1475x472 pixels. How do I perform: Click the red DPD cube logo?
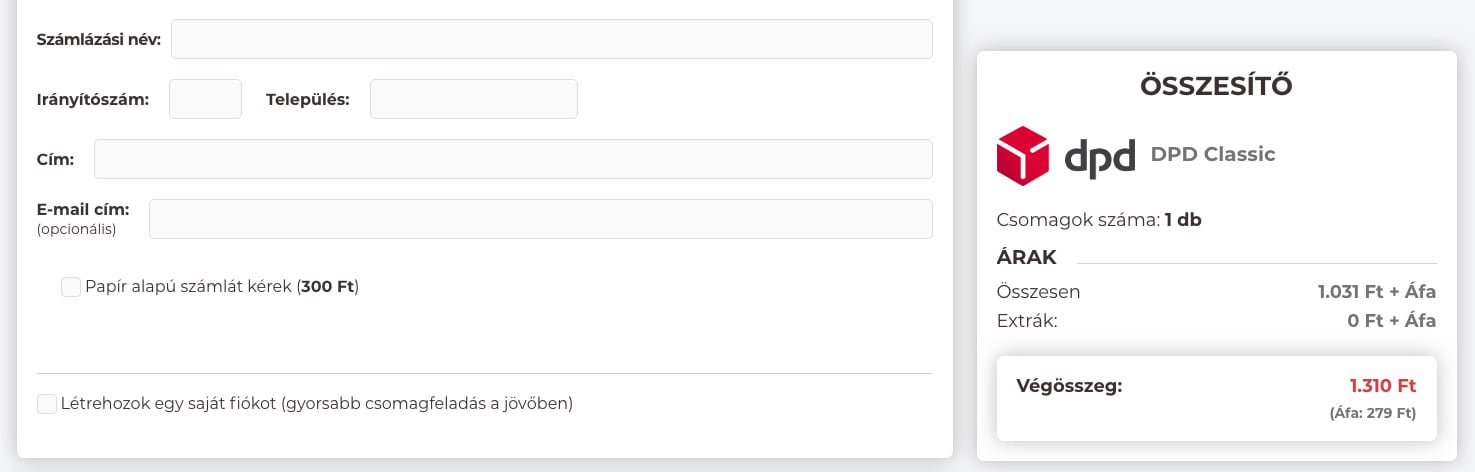(1022, 156)
